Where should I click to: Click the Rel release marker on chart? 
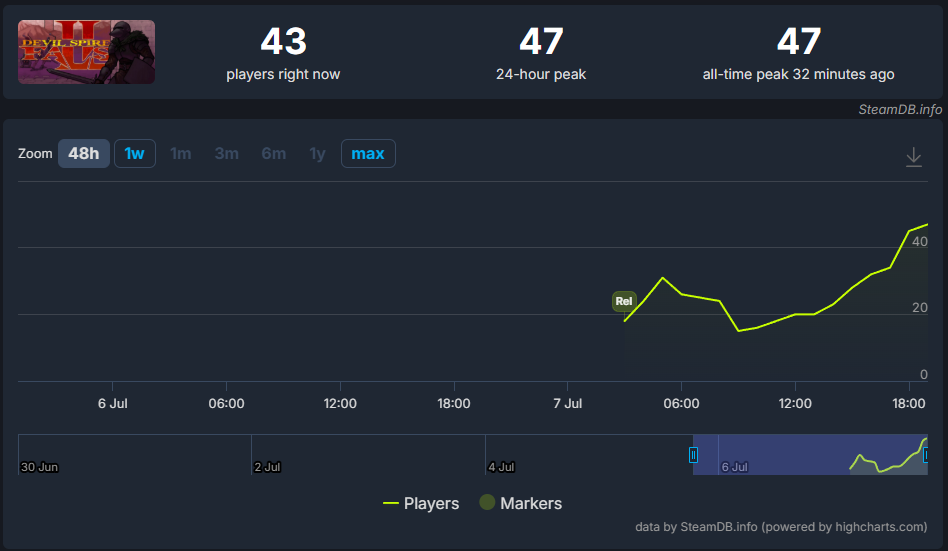coord(623,301)
